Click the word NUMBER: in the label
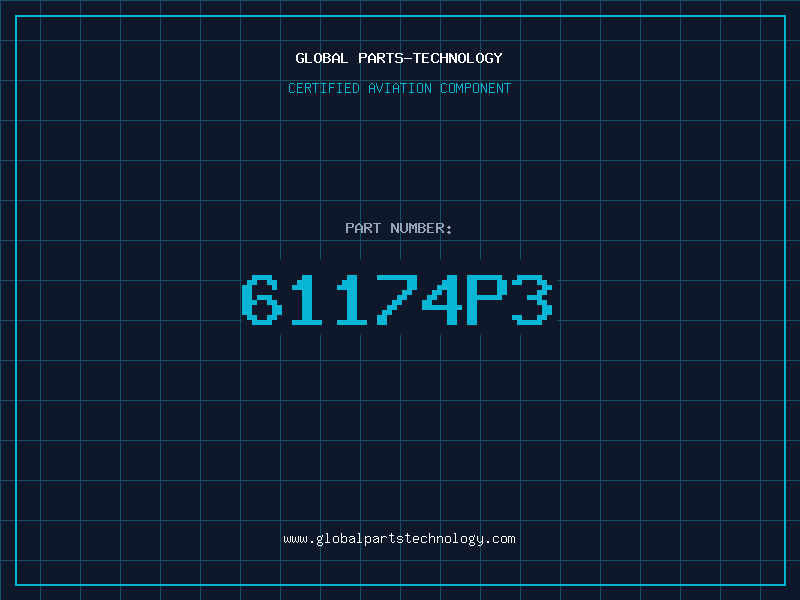 pos(421,228)
